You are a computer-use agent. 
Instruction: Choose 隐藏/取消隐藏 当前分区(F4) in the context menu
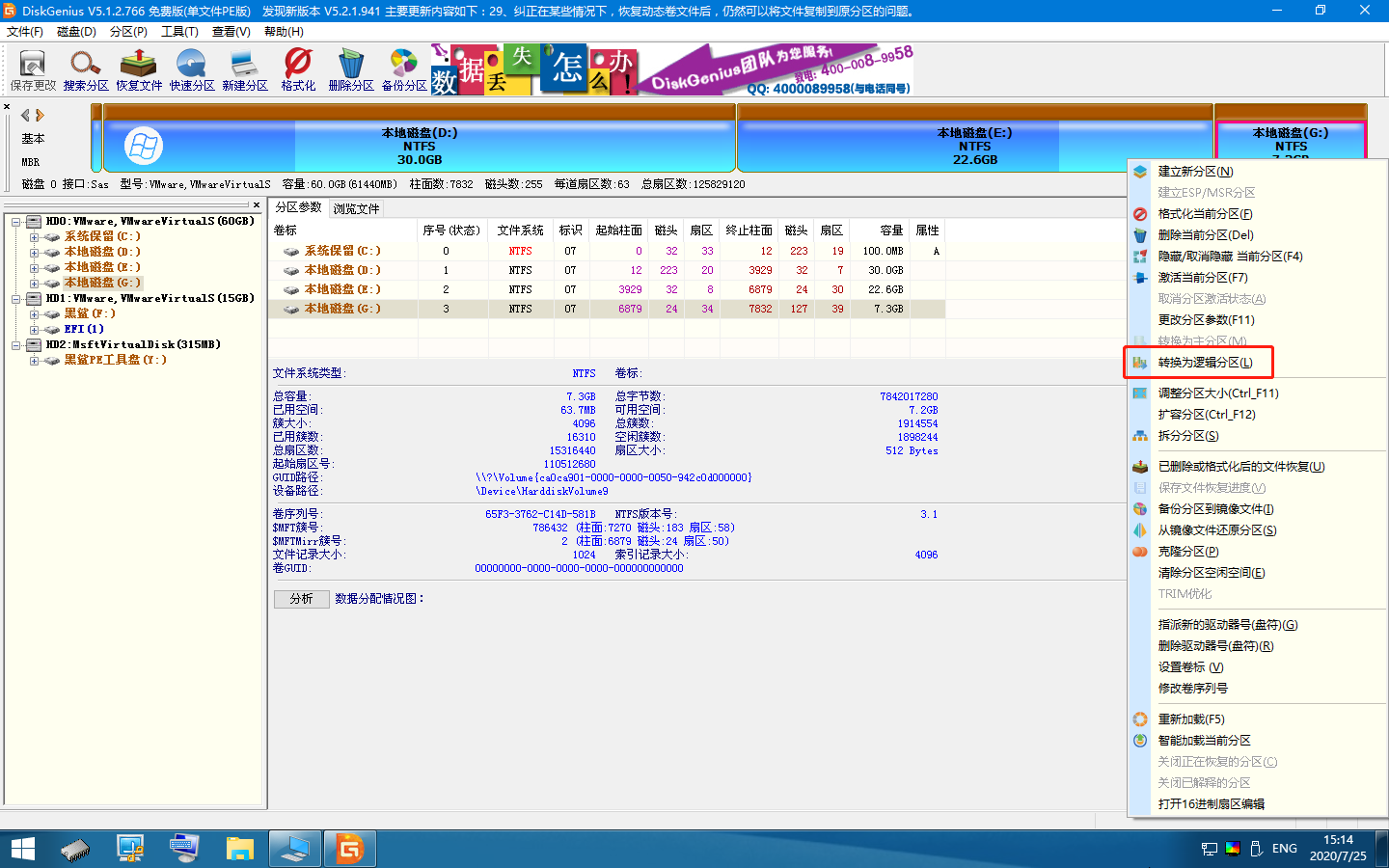point(1257,257)
